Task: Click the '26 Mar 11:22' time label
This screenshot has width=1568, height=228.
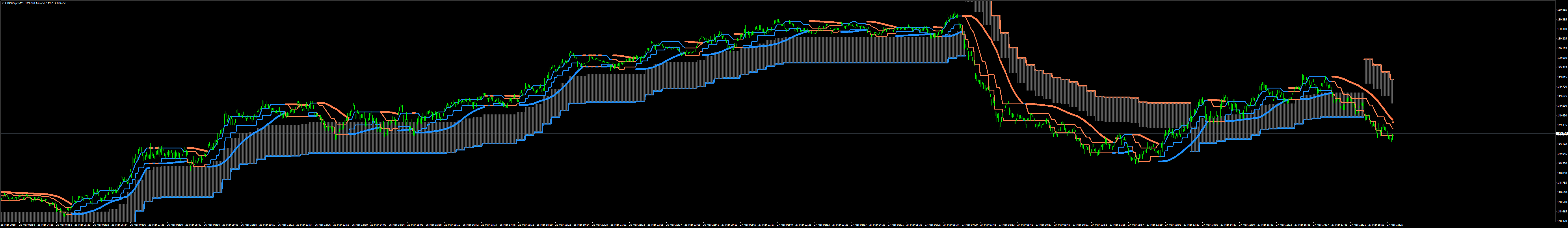Action: (x=287, y=225)
